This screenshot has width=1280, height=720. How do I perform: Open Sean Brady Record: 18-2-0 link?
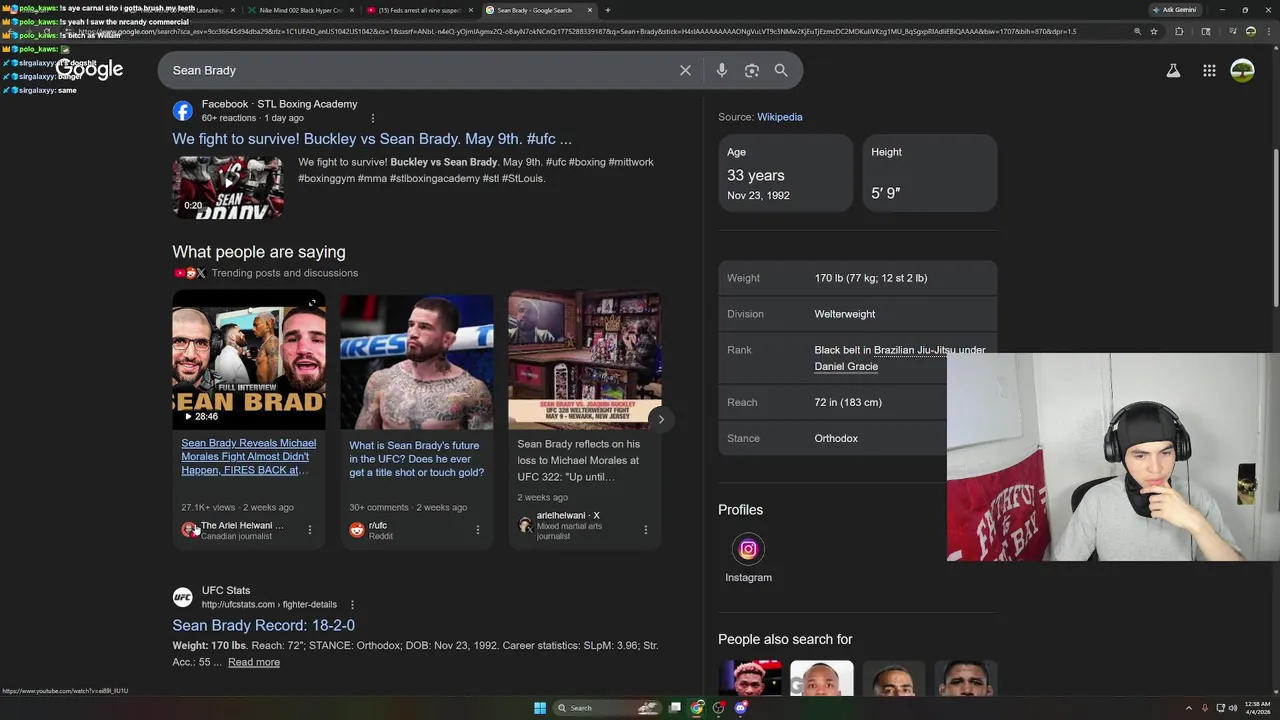click(x=263, y=625)
